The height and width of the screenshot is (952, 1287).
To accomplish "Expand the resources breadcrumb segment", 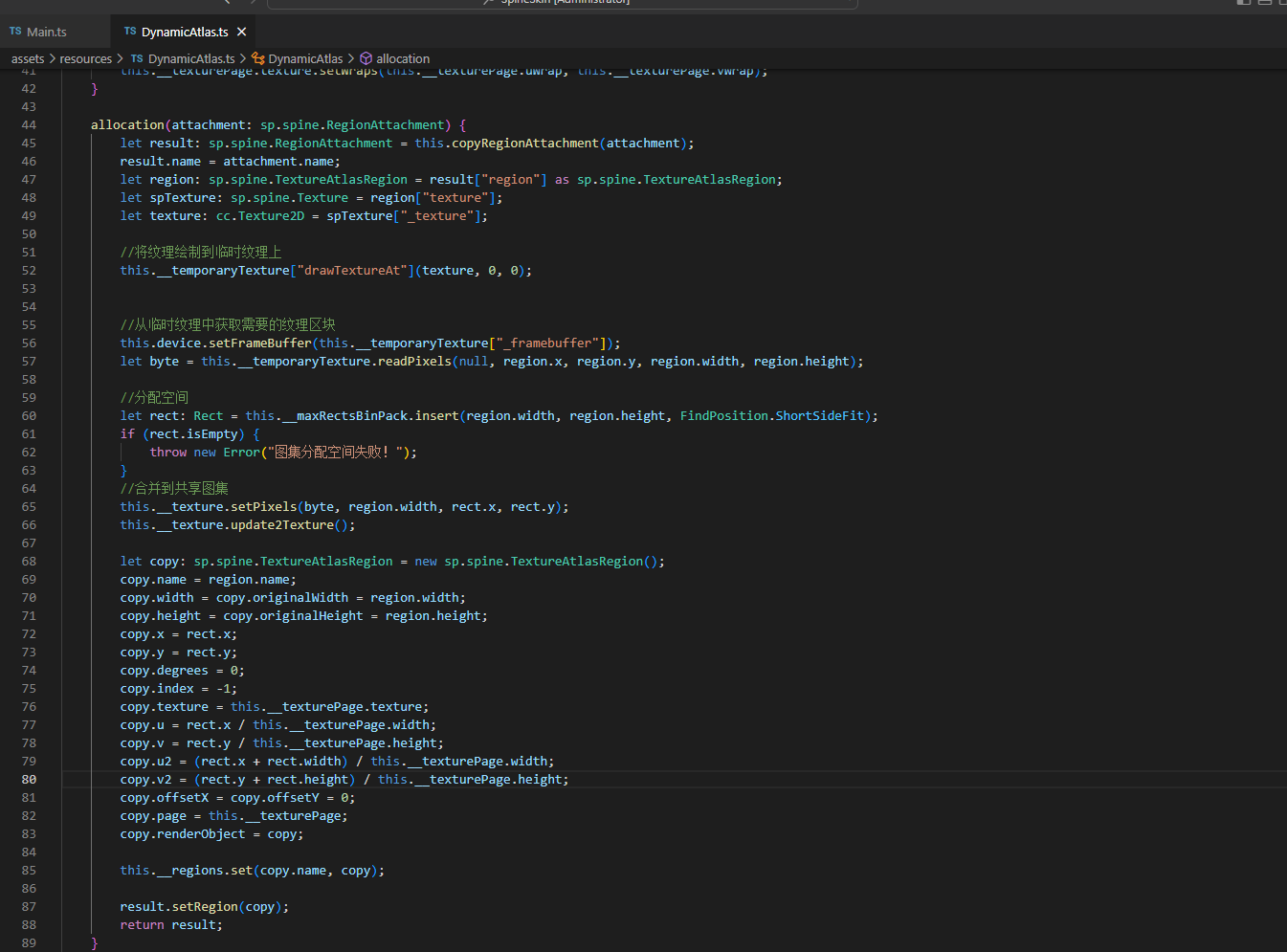I will pyautogui.click(x=85, y=58).
